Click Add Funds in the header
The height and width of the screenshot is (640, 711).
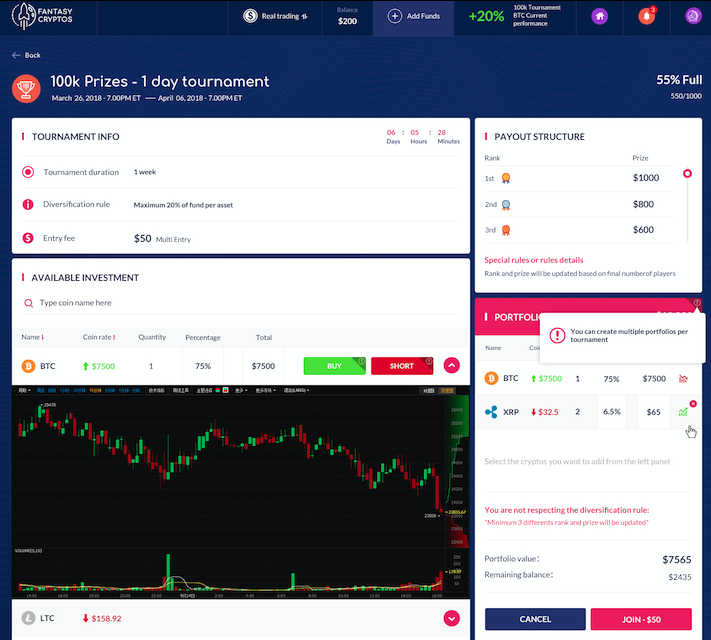[413, 17]
